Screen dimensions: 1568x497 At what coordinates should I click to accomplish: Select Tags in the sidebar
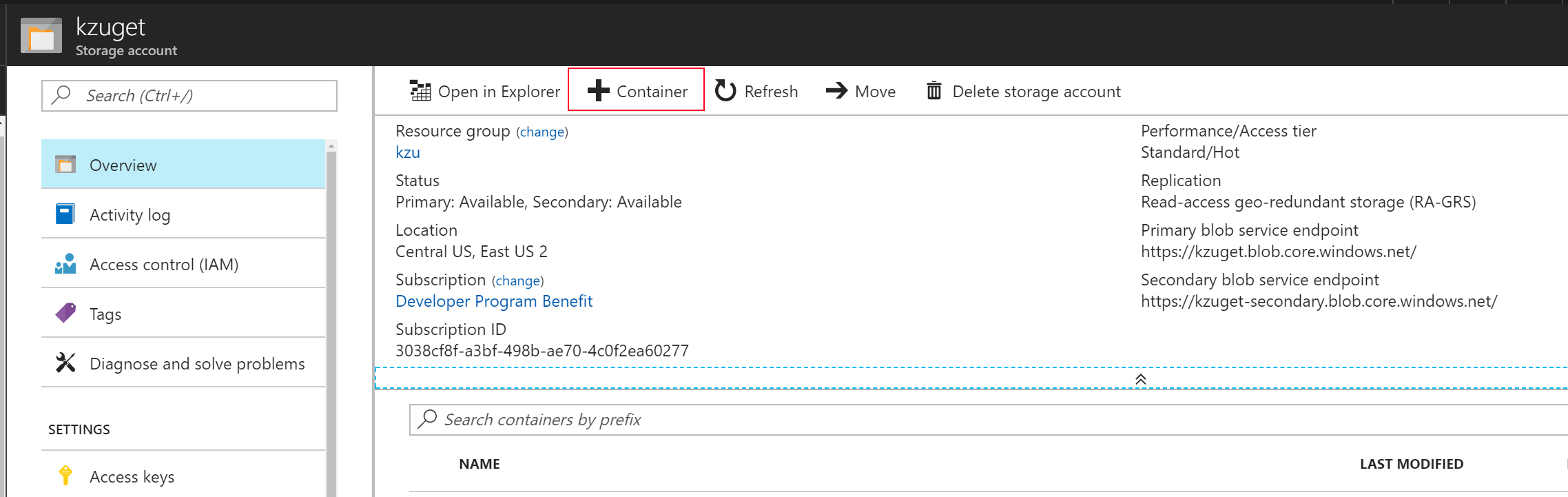(x=183, y=314)
